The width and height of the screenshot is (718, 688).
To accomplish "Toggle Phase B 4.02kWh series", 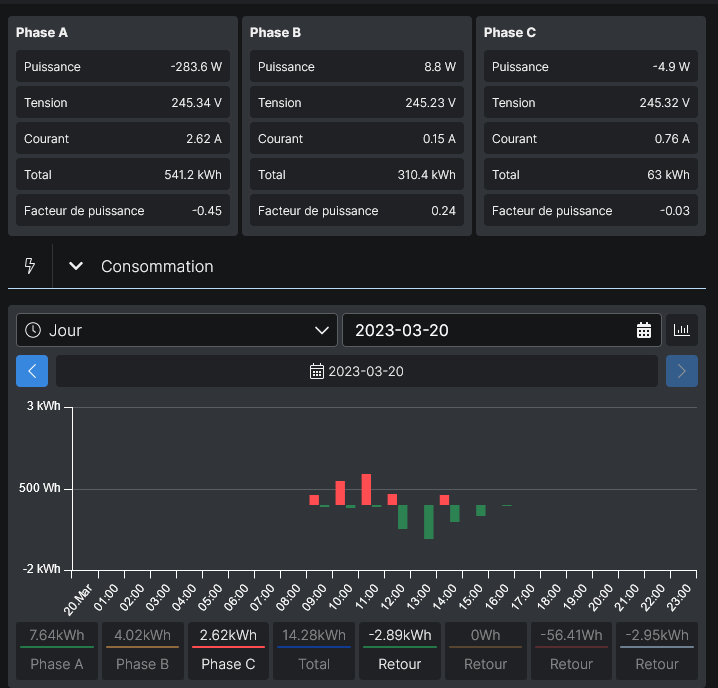I will (142, 650).
